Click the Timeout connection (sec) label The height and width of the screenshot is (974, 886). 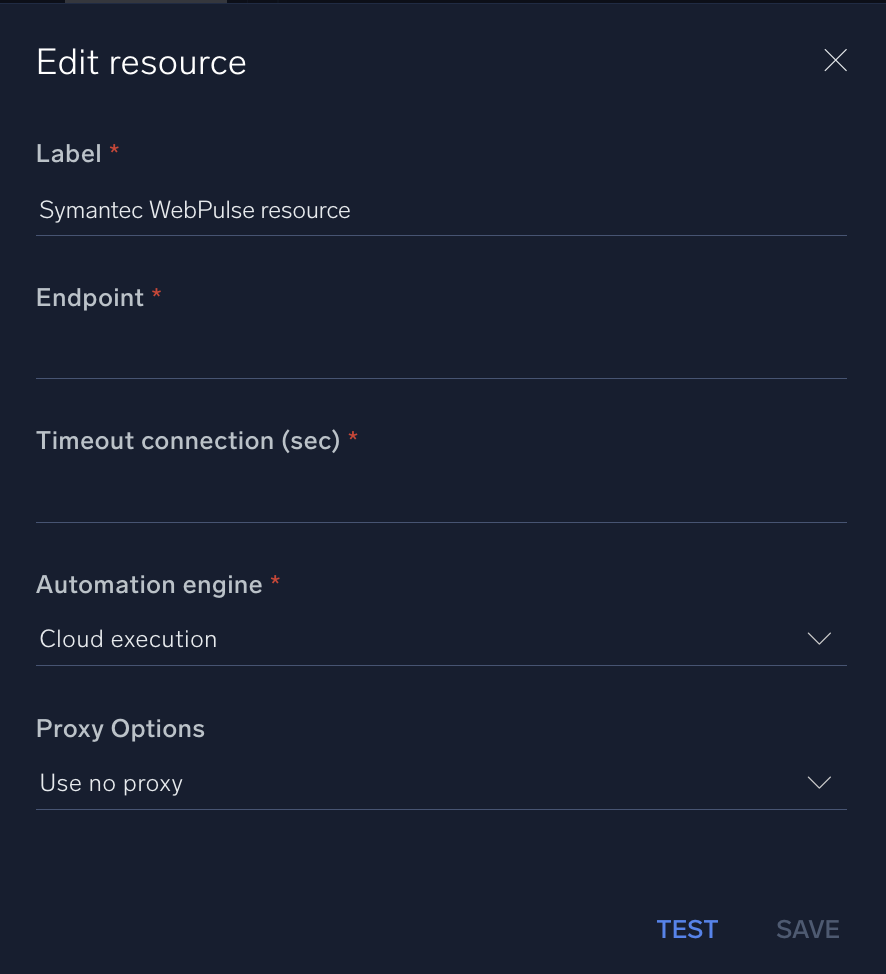pyautogui.click(x=187, y=440)
